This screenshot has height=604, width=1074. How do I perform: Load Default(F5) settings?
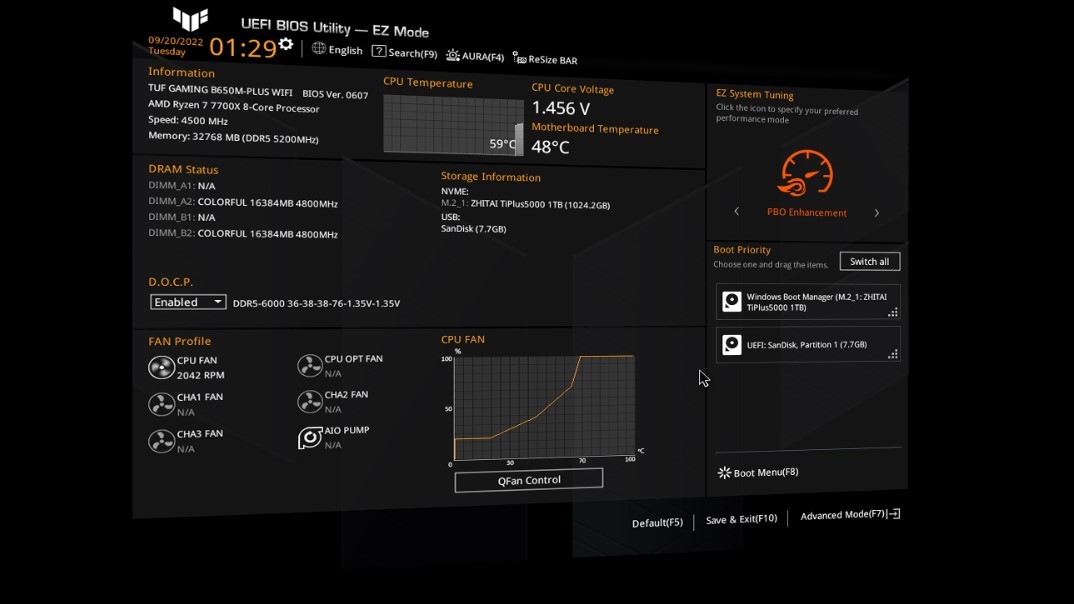pos(657,523)
